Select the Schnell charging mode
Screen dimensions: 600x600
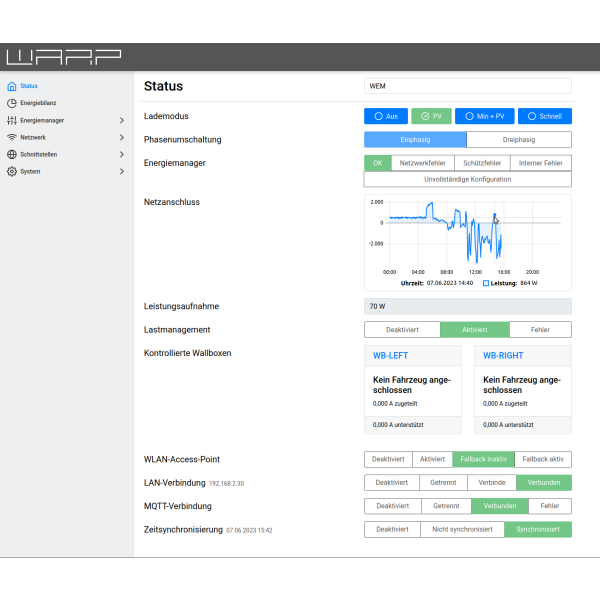545,116
